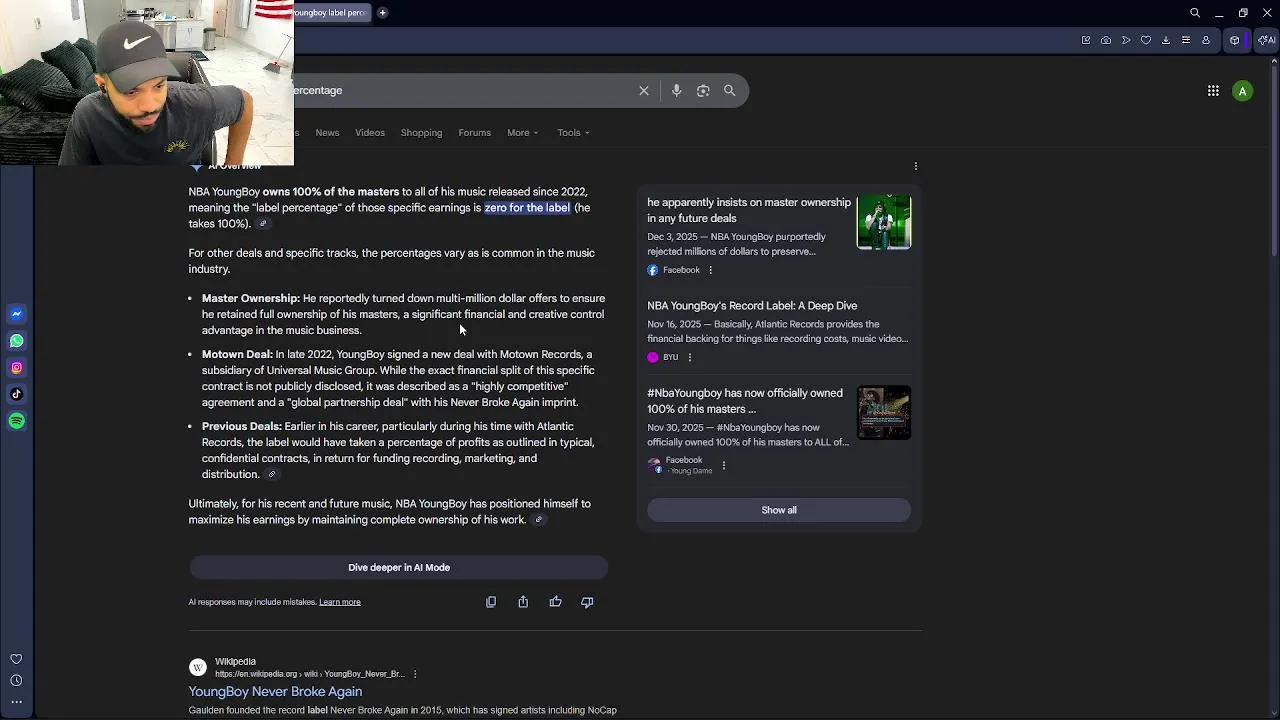Open sidebar bookmarks heart icon
This screenshot has height=720, width=1280.
[x=16, y=659]
